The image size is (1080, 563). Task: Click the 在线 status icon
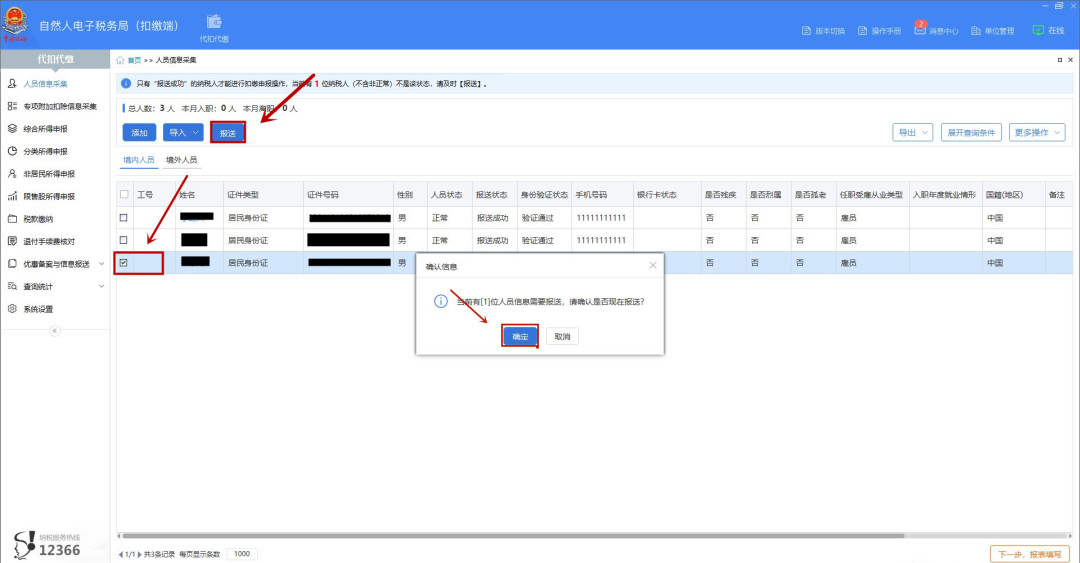(x=1038, y=30)
